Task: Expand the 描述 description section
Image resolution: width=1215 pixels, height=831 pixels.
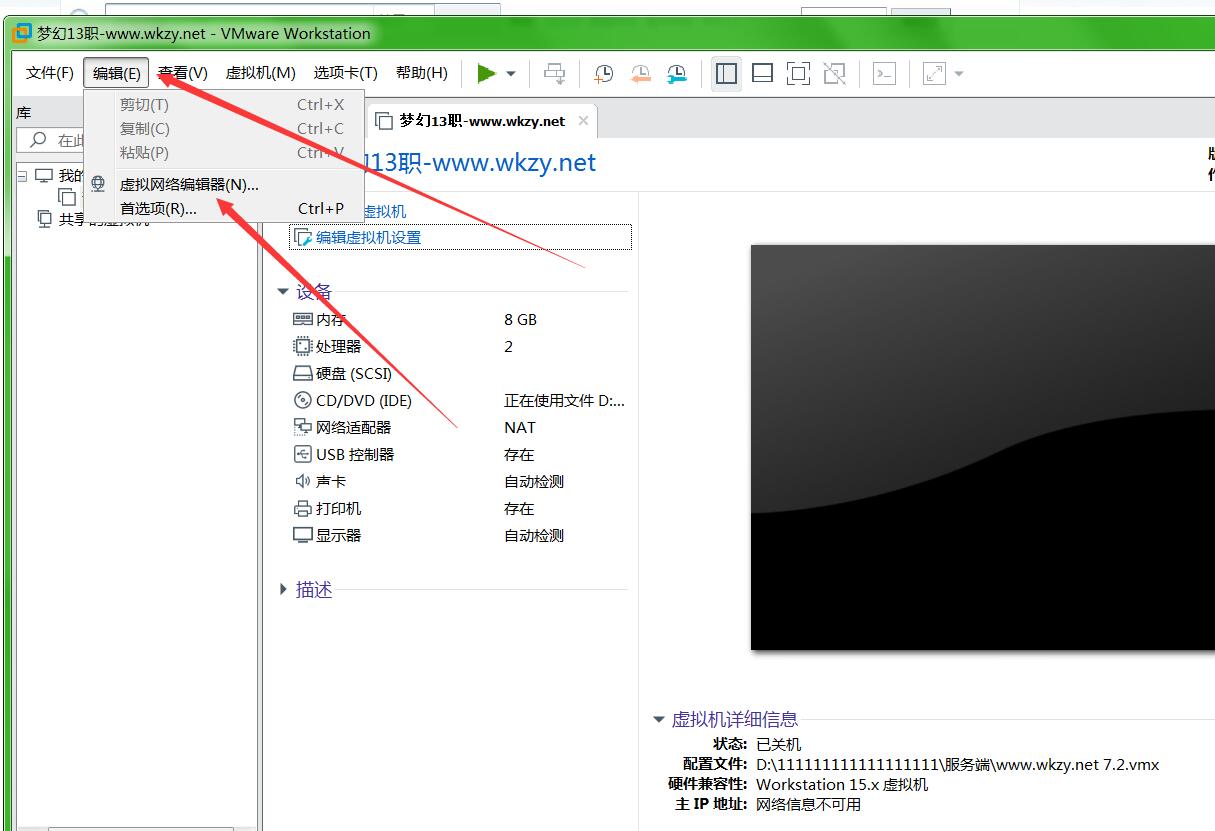Action: tap(284, 590)
